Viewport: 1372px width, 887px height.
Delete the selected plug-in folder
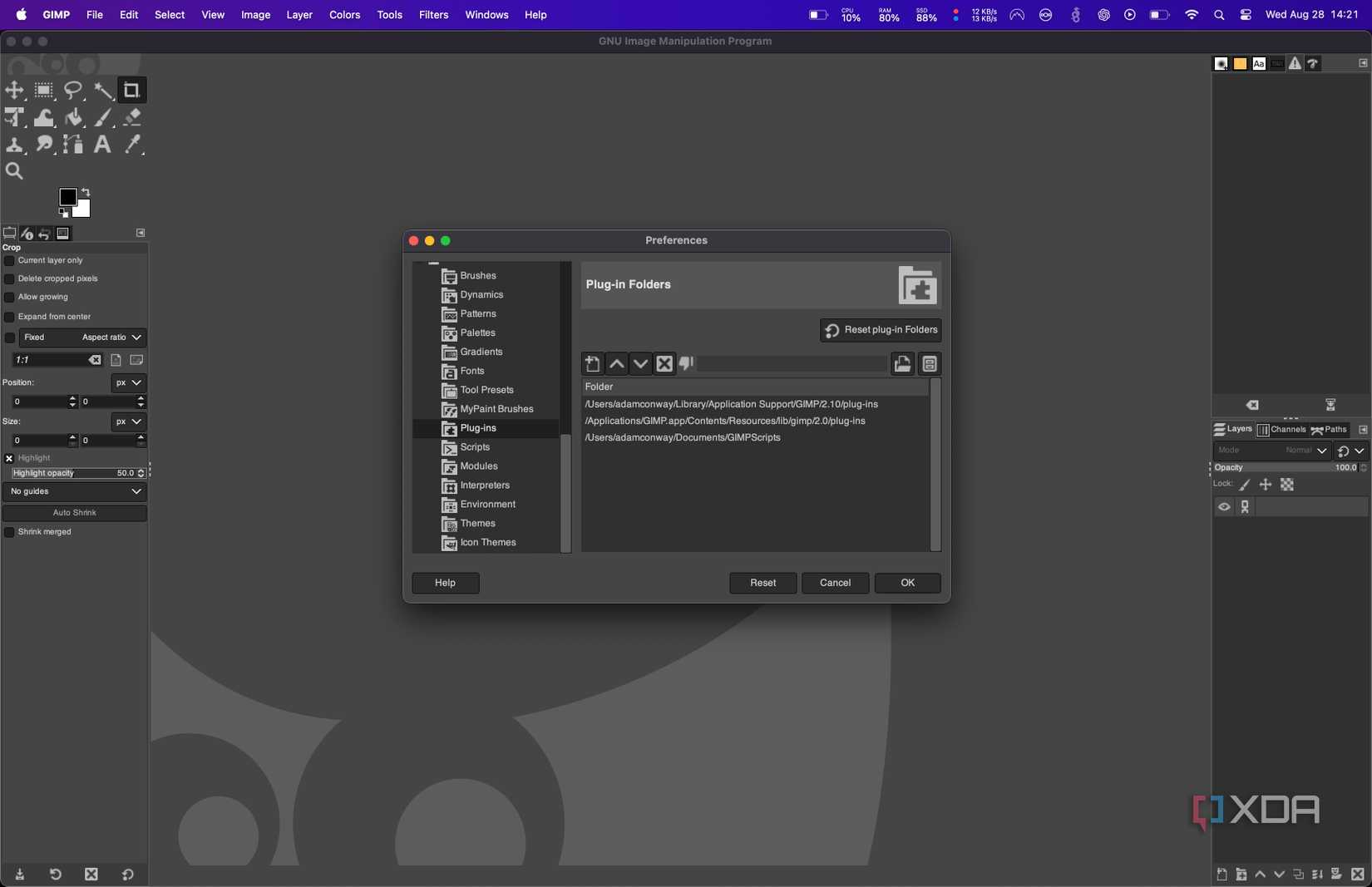coord(664,363)
